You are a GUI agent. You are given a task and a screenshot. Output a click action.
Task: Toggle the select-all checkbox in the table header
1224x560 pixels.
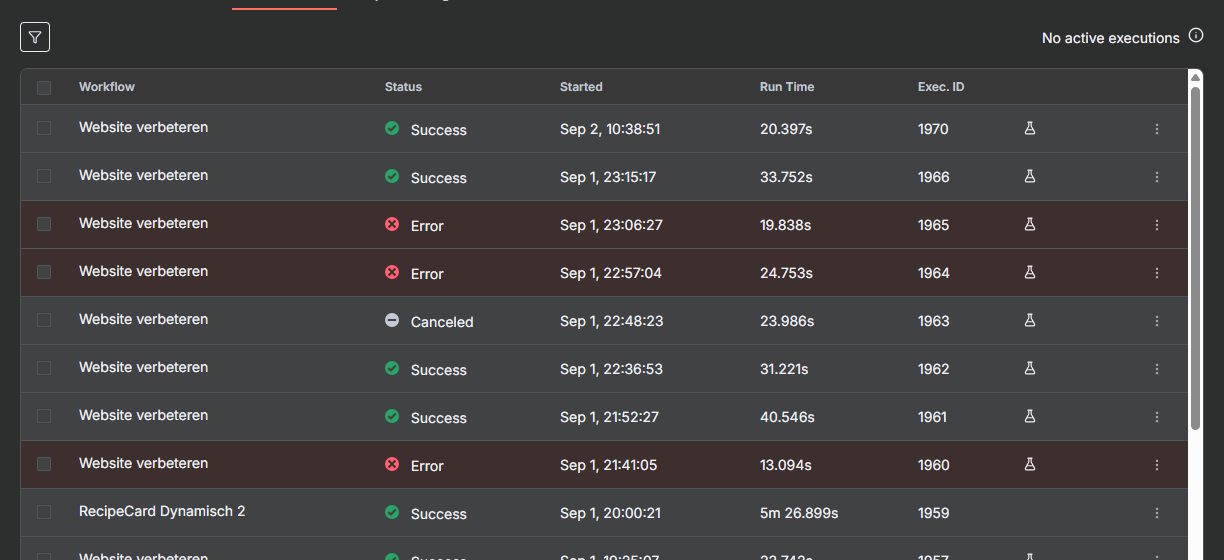click(44, 88)
